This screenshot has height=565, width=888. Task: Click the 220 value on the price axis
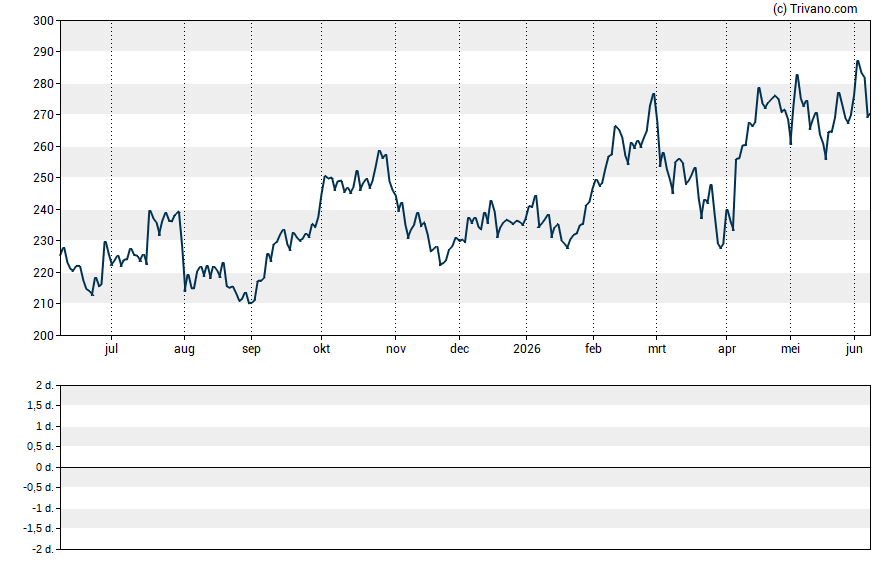tap(44, 272)
